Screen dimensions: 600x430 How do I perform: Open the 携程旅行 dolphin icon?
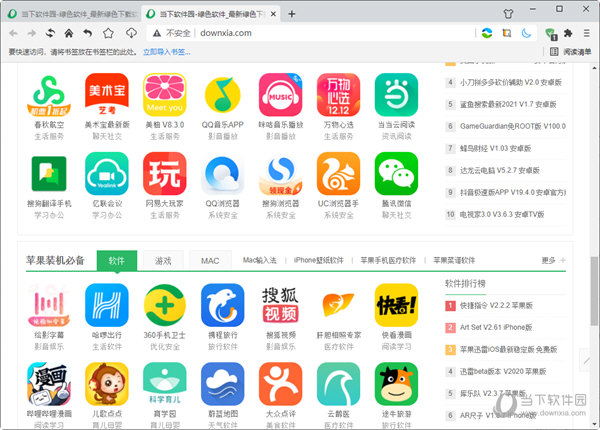pos(223,305)
